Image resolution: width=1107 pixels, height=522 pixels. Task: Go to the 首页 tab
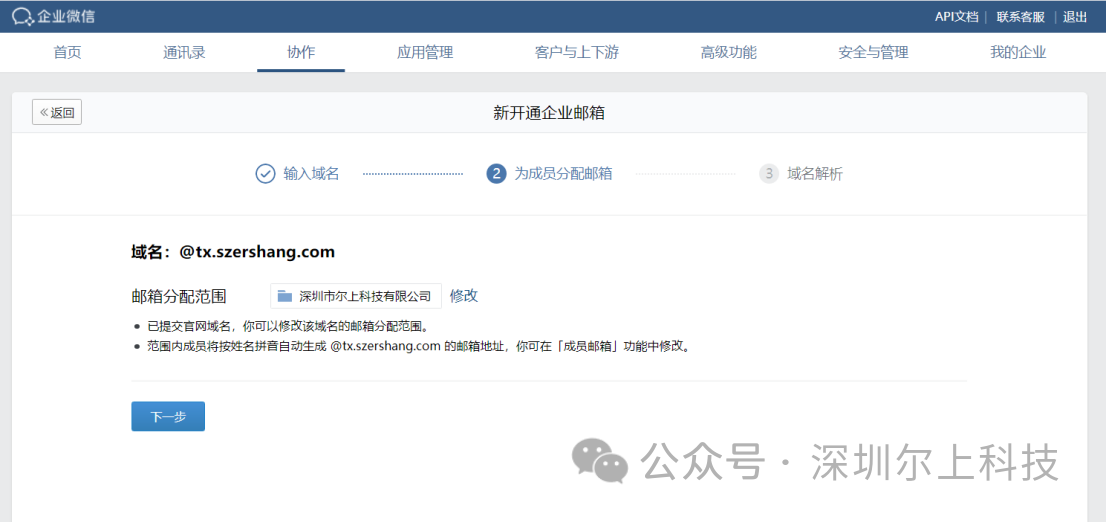67,53
